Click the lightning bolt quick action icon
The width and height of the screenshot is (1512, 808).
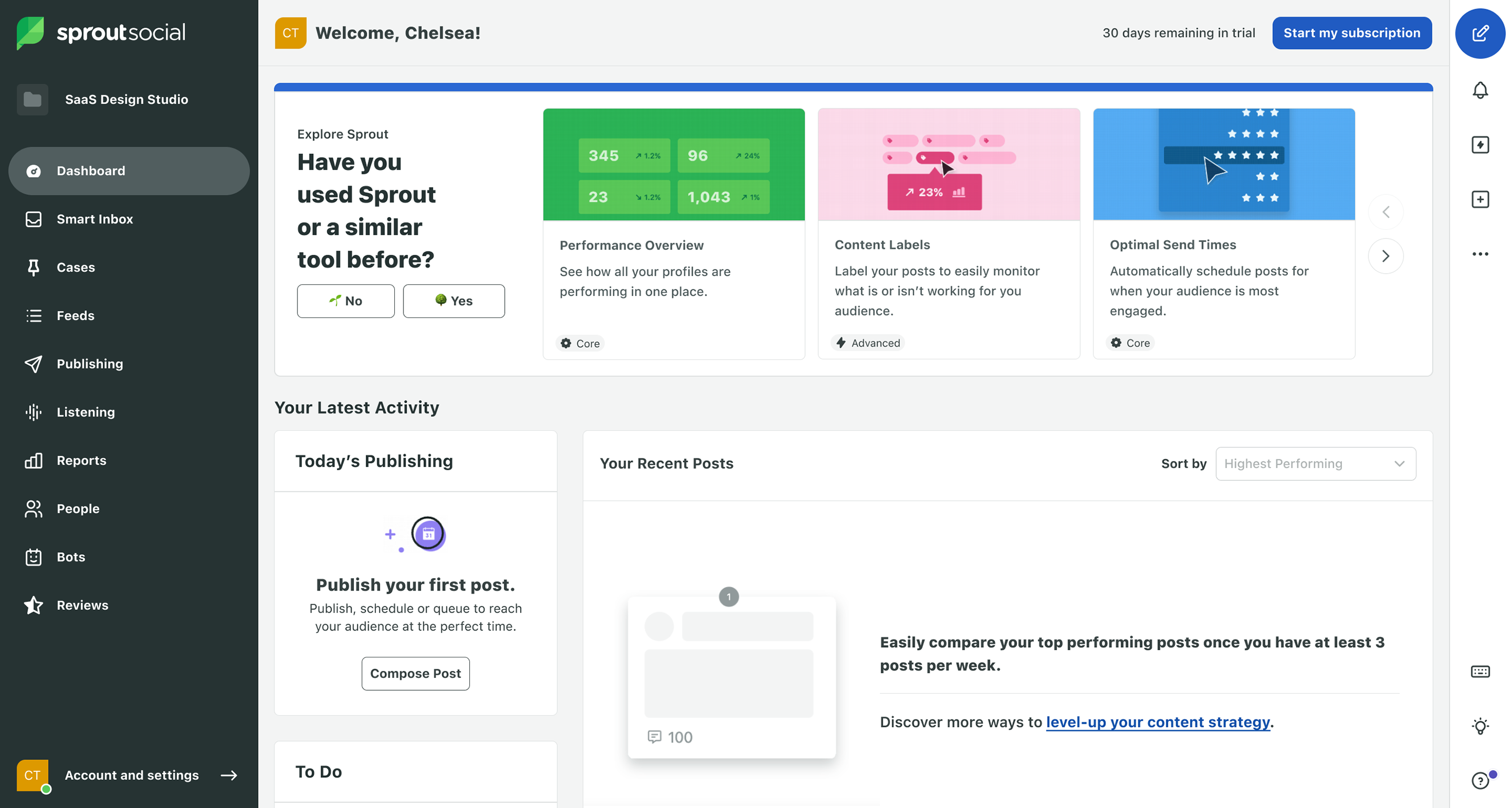(1480, 145)
